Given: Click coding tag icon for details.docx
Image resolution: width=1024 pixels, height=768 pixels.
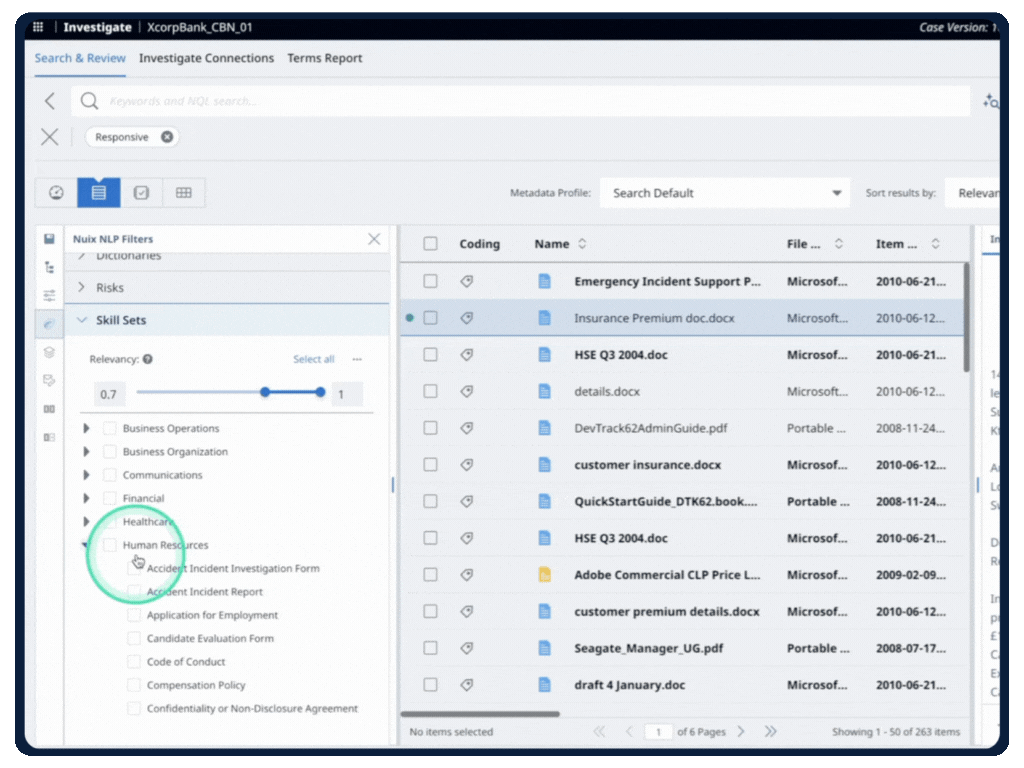Looking at the screenshot, I should pyautogui.click(x=466, y=391).
